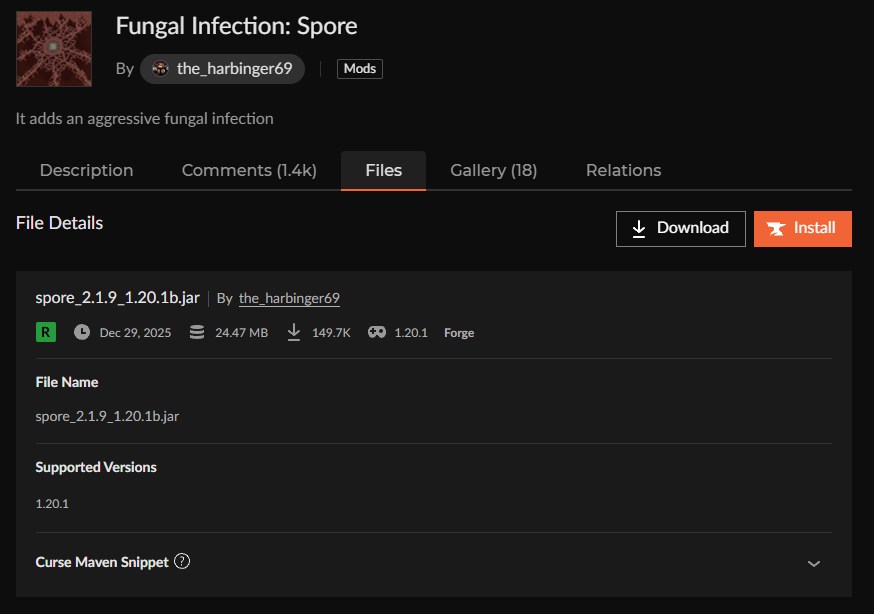Image resolution: width=874 pixels, height=614 pixels.
Task: Select the Files tab
Action: pyautogui.click(x=383, y=170)
